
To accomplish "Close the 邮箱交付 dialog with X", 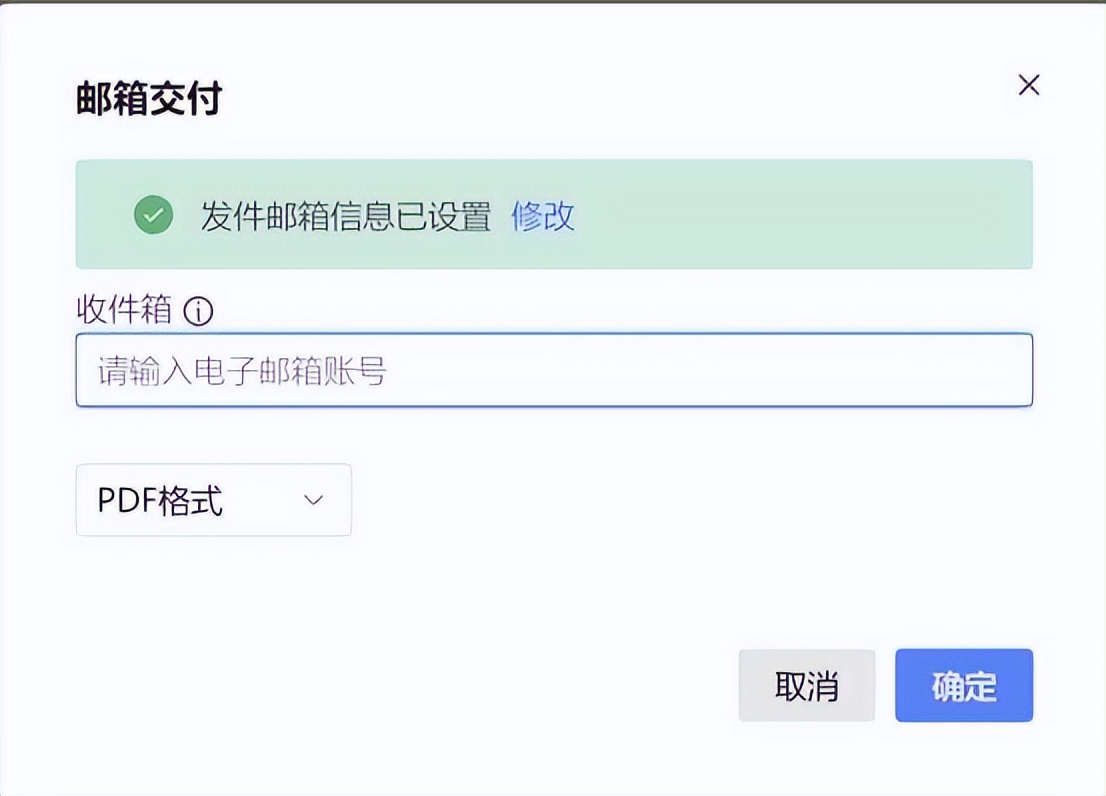I will (x=1028, y=85).
